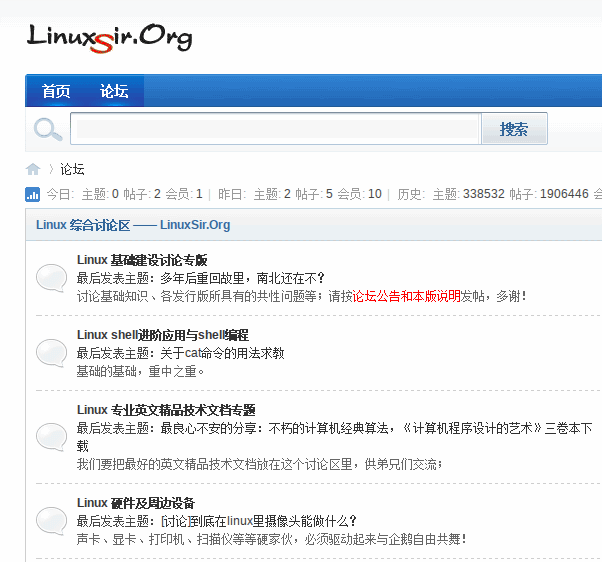Click the LinuxSir.Org logo
This screenshot has width=602, height=562.
click(109, 38)
